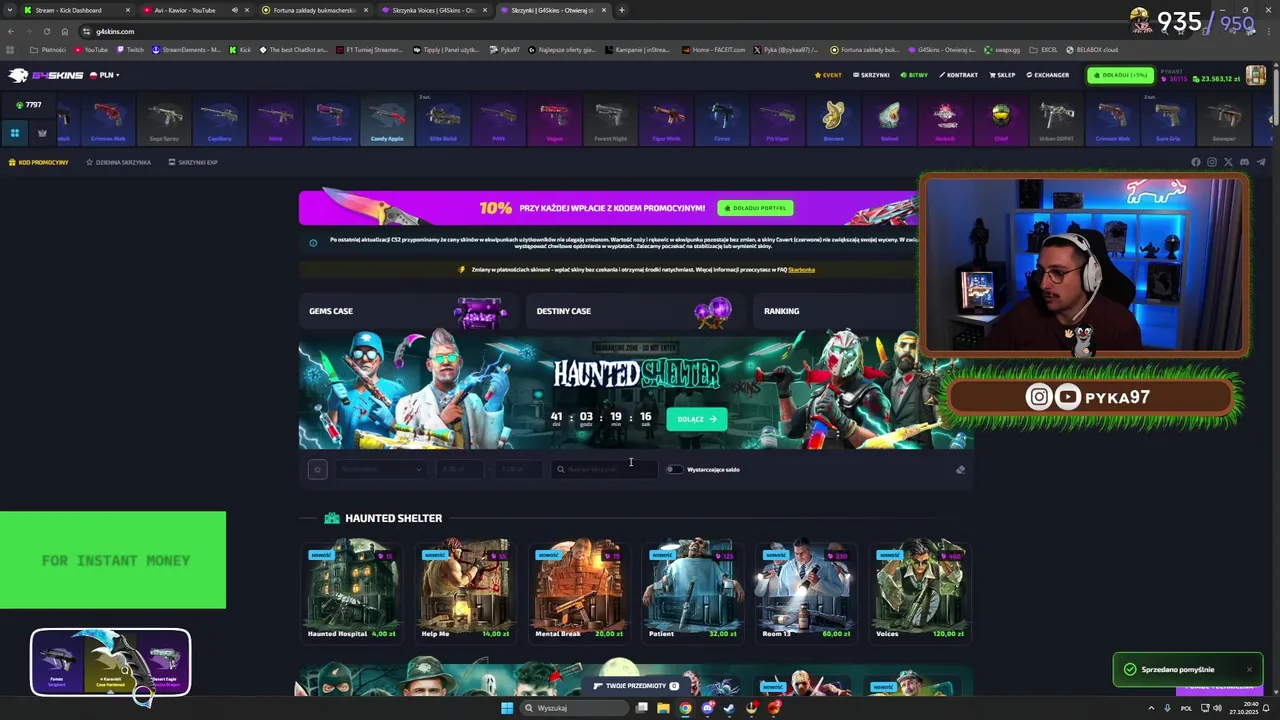This screenshot has width=1280, height=720.
Task: Open the KONTRAKT menu item
Action: pos(958,75)
